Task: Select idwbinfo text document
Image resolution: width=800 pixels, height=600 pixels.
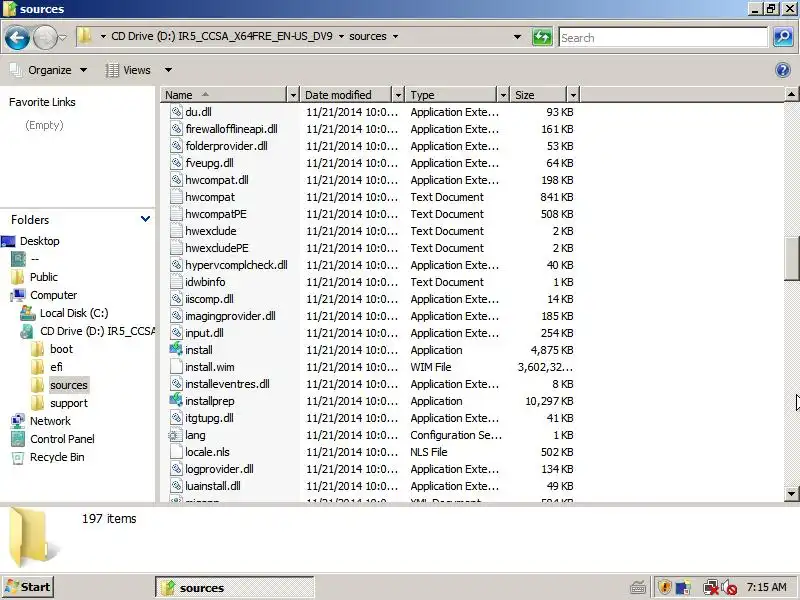Action: point(205,282)
